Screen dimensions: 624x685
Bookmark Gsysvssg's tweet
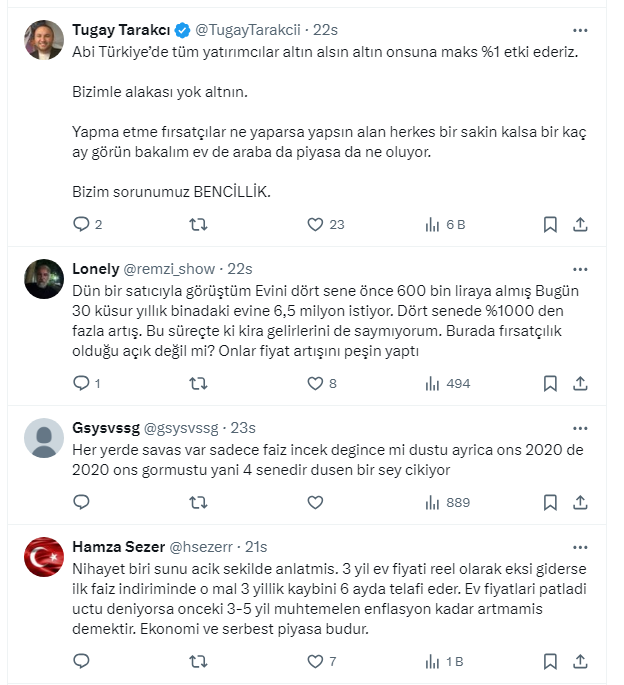(550, 502)
